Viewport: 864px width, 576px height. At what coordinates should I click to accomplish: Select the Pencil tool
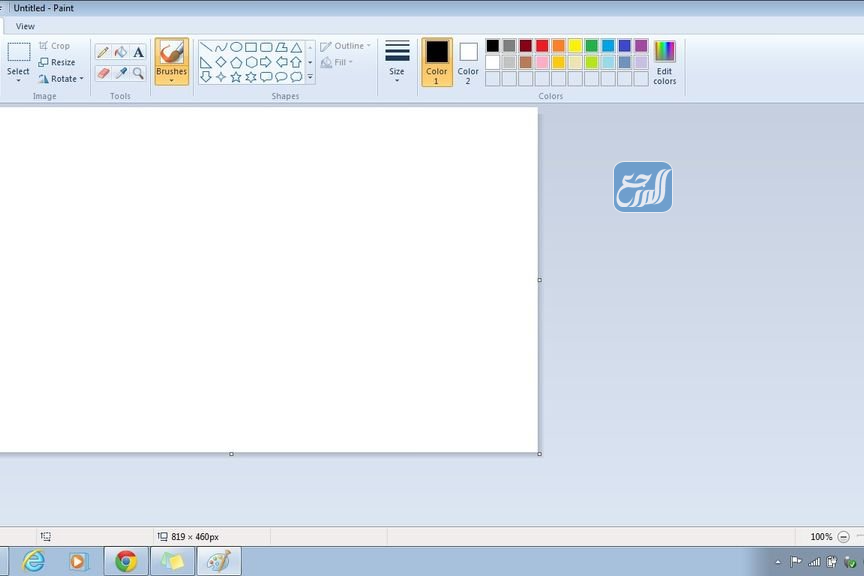tap(103, 52)
